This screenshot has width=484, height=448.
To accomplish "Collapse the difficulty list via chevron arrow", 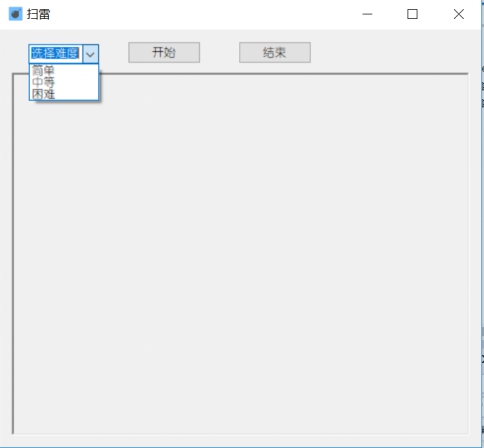I will pyautogui.click(x=90, y=54).
